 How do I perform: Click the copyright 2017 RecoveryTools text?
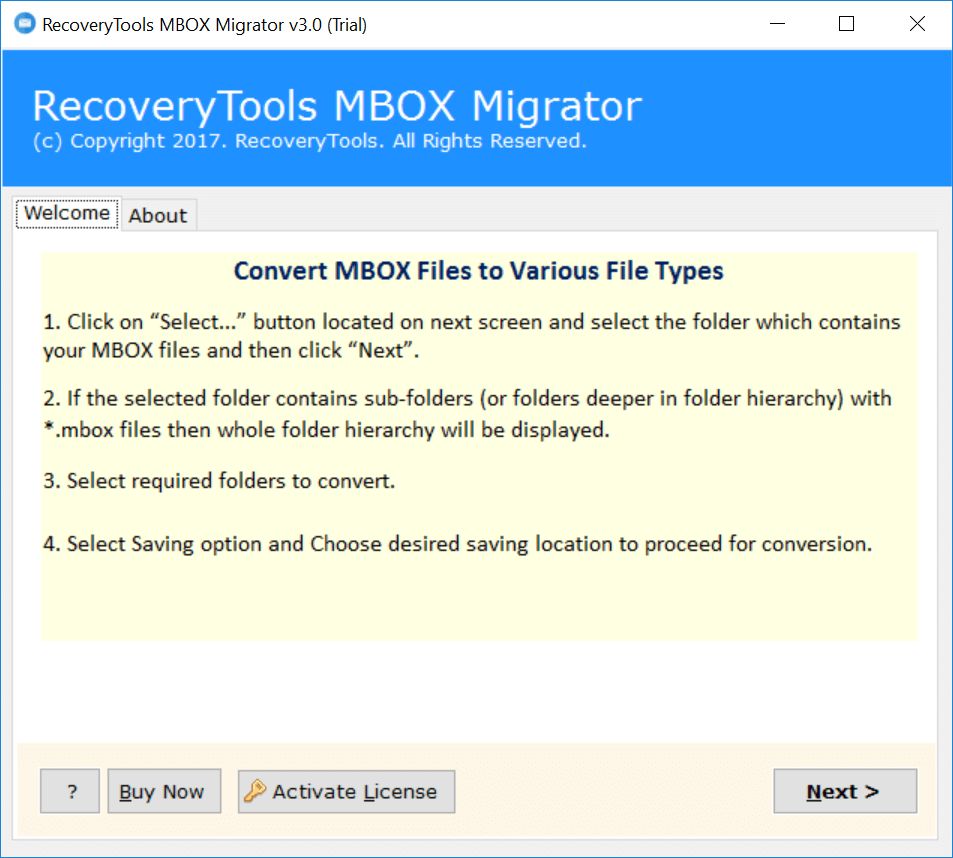click(310, 141)
